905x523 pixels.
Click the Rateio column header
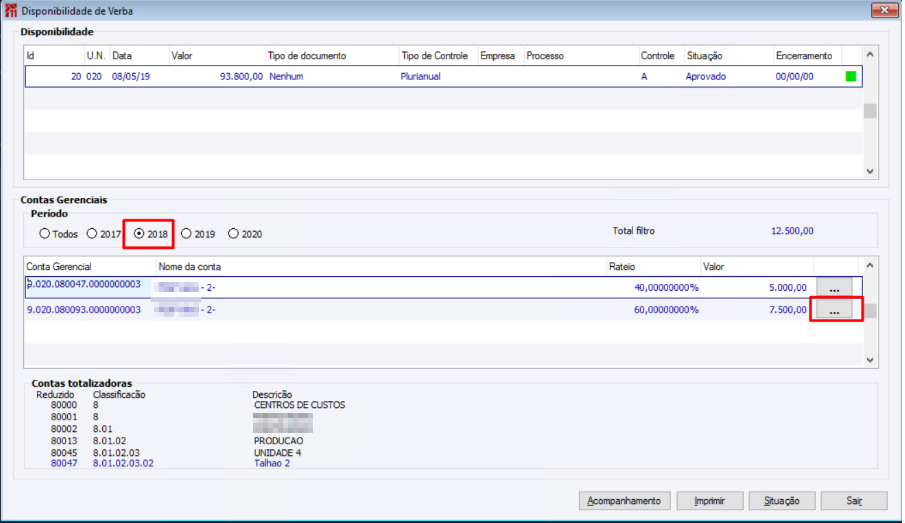653,267
